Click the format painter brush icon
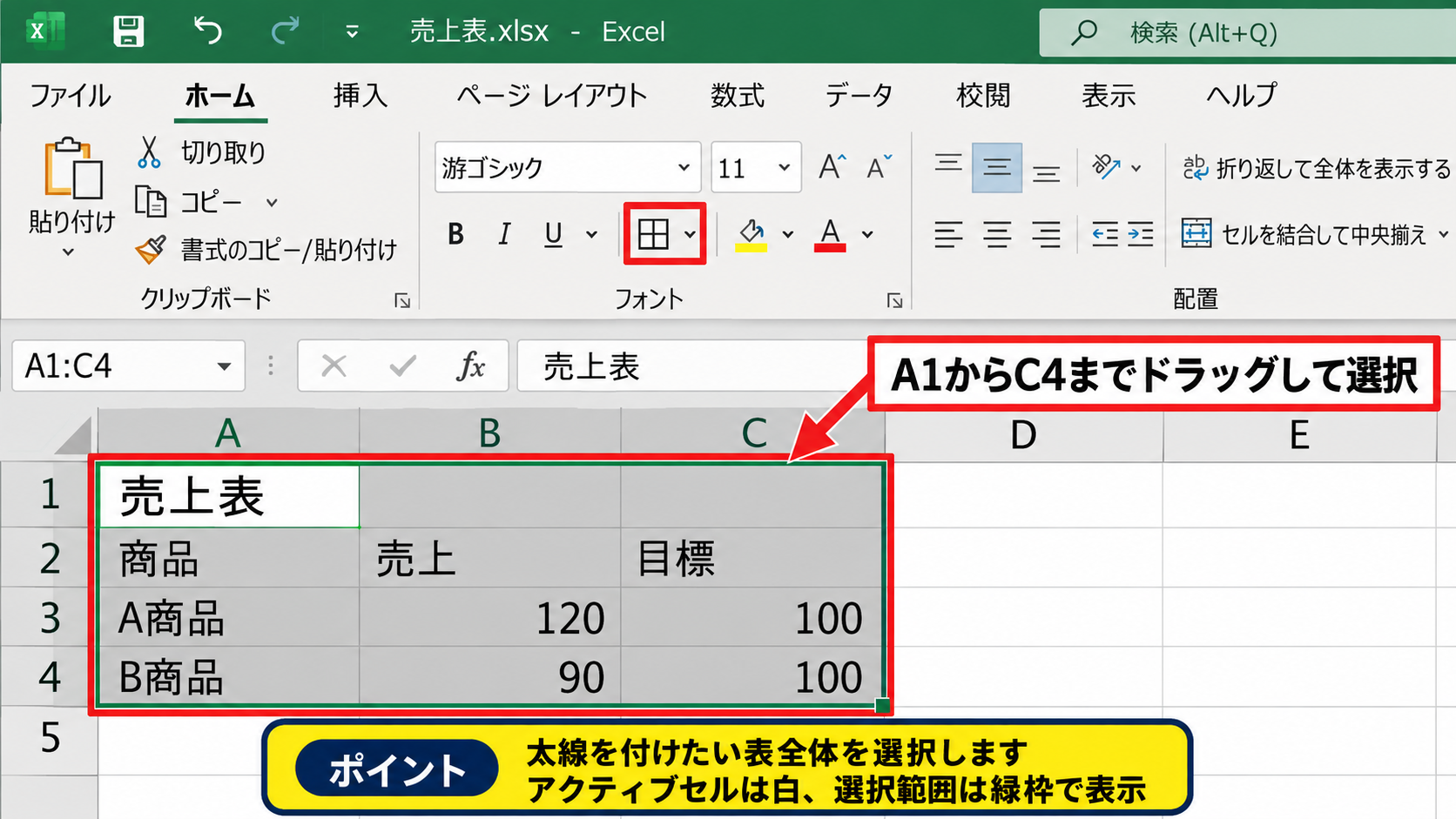Screen dimensions: 1456x819 pyautogui.click(x=151, y=251)
